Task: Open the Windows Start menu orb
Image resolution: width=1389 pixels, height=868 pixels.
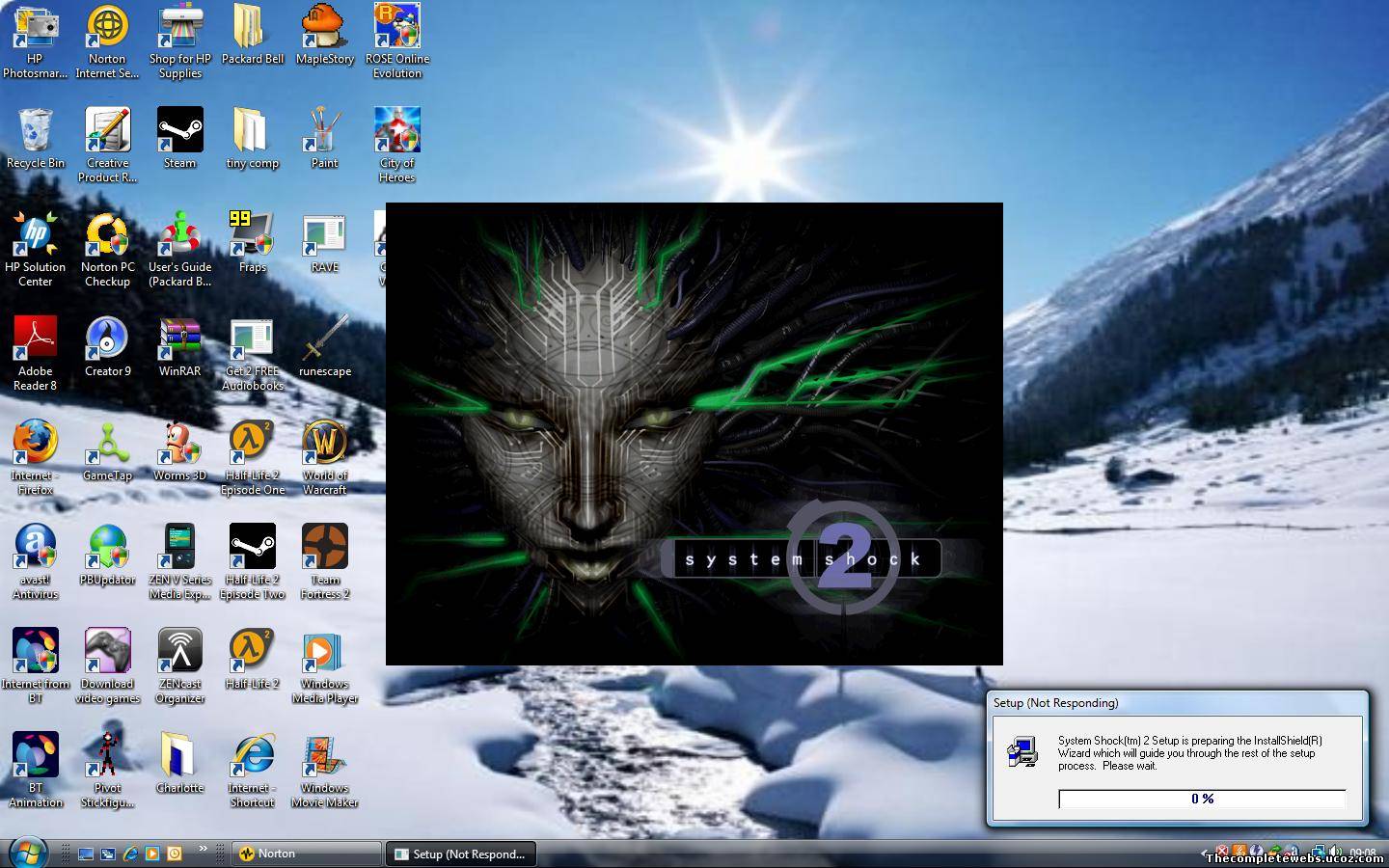Action: [27, 853]
